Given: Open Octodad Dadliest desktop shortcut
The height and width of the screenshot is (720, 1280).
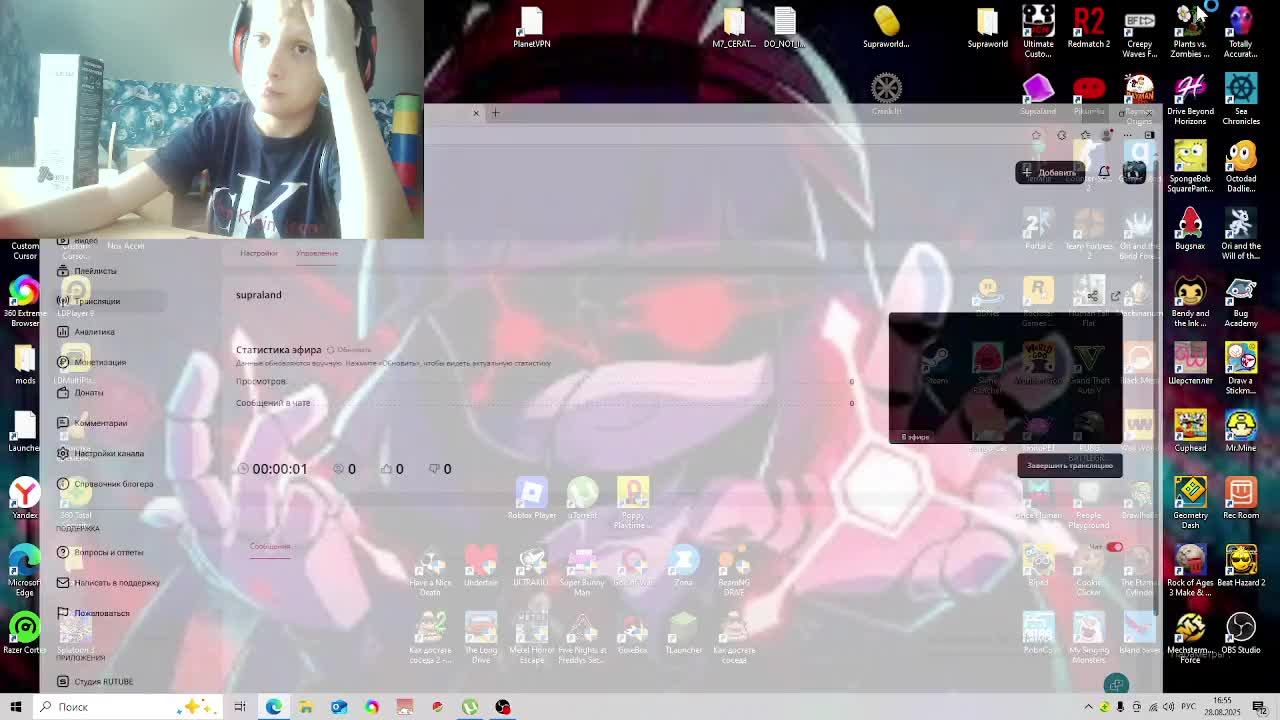Looking at the screenshot, I should (1241, 166).
